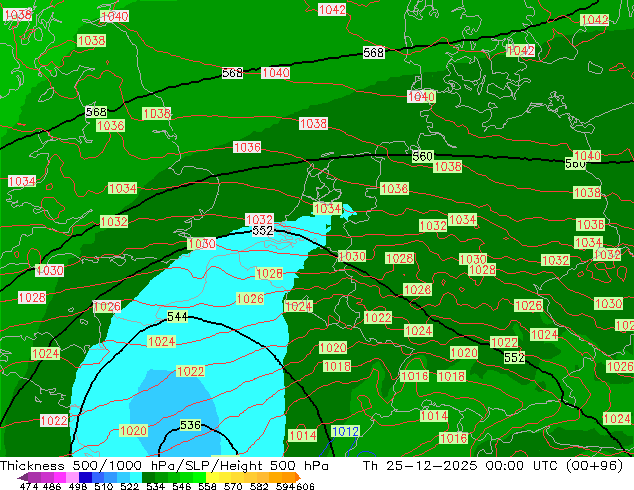The height and width of the screenshot is (490, 634).
Task: Pick the cyan legend swatch before green
Action: (136, 477)
